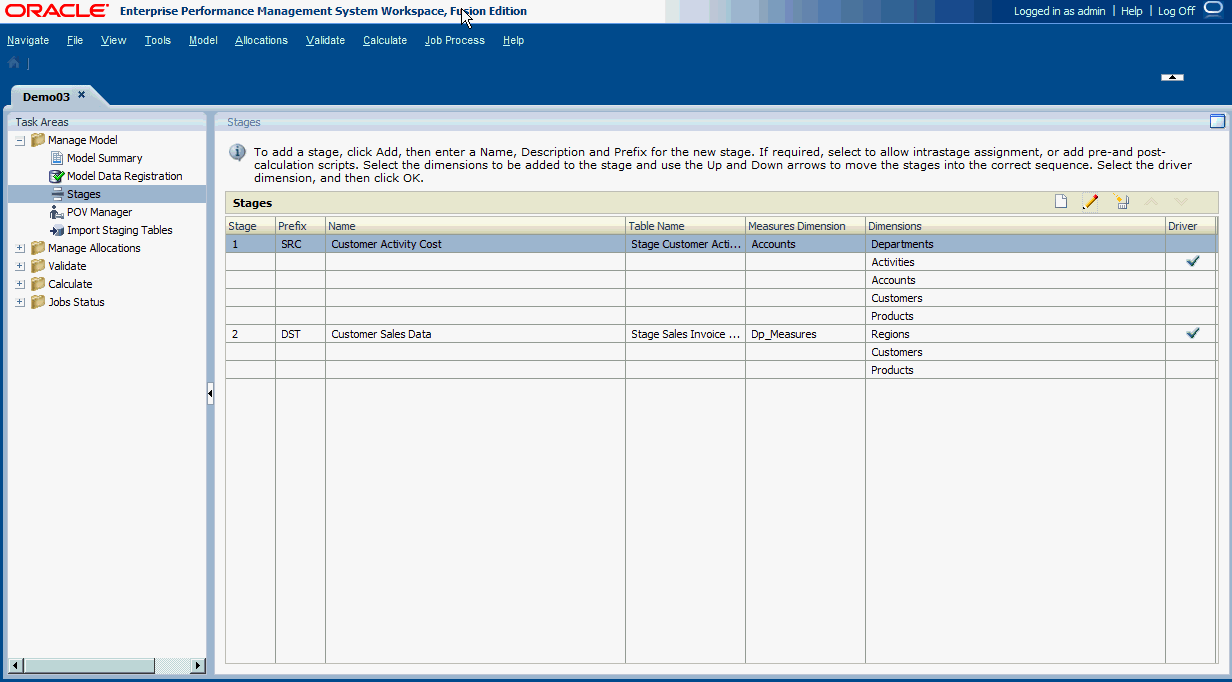Click the Regions driver checkmark
This screenshot has height=682, width=1232.
click(x=1192, y=333)
